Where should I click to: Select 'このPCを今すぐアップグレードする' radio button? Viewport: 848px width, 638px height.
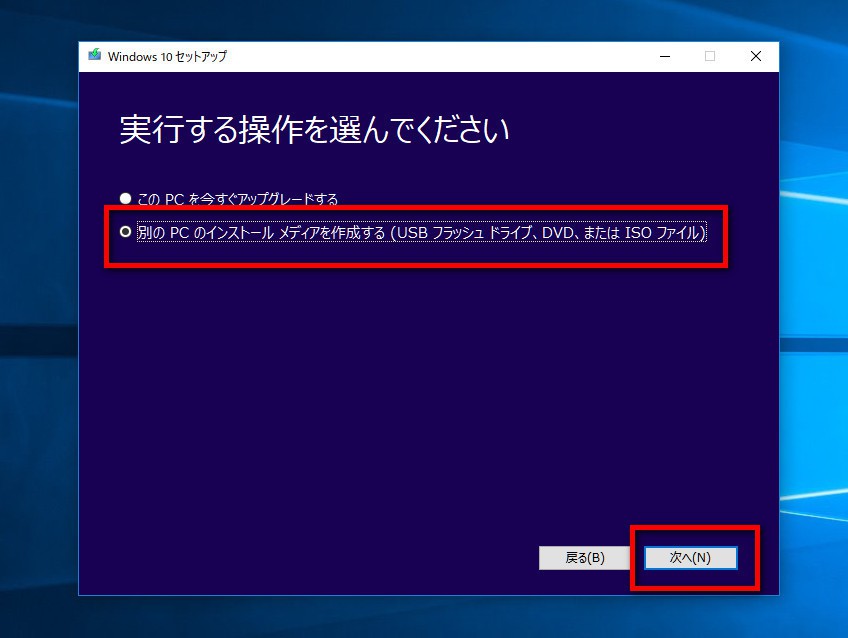point(125,198)
